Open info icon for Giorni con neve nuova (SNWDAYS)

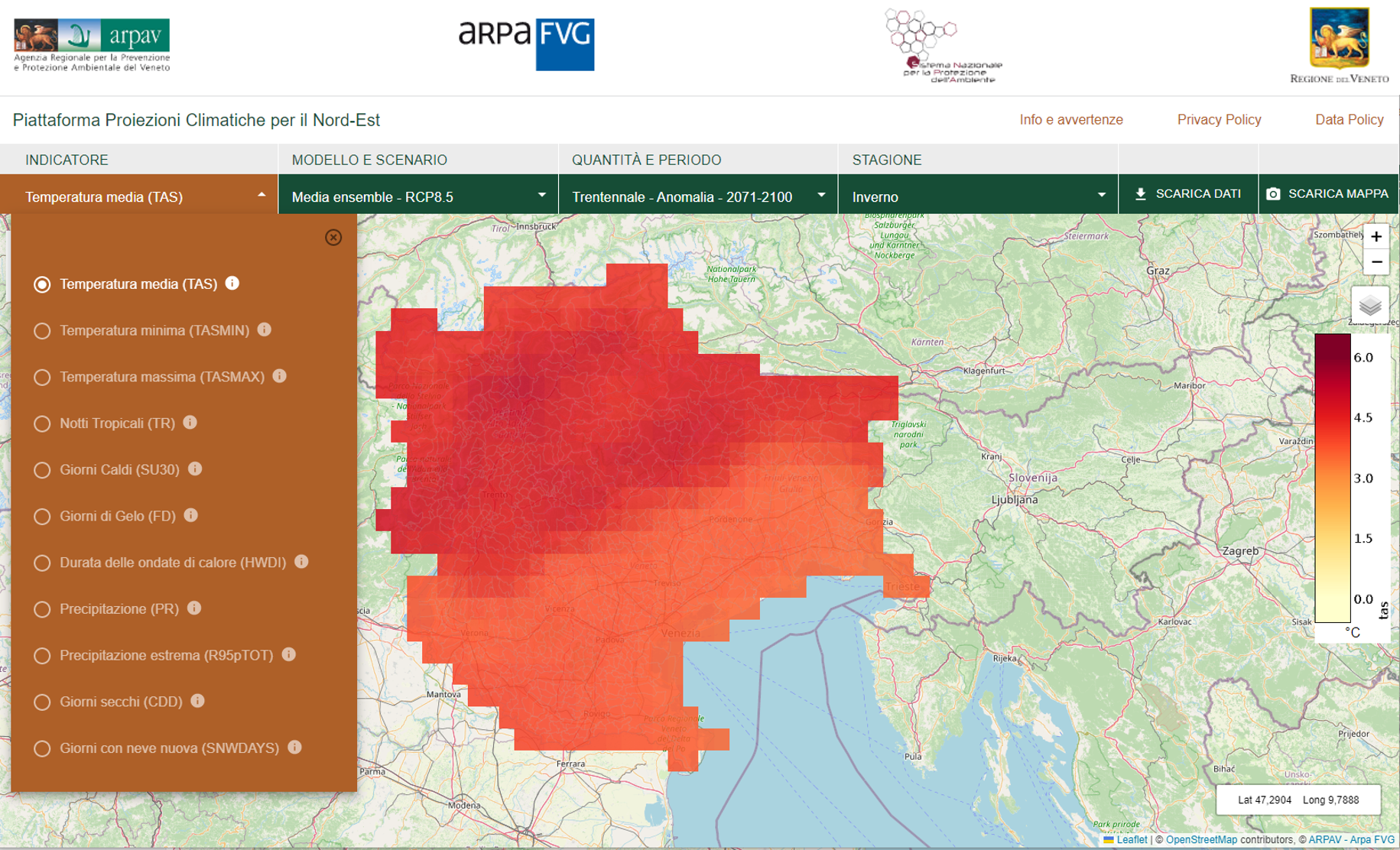294,747
